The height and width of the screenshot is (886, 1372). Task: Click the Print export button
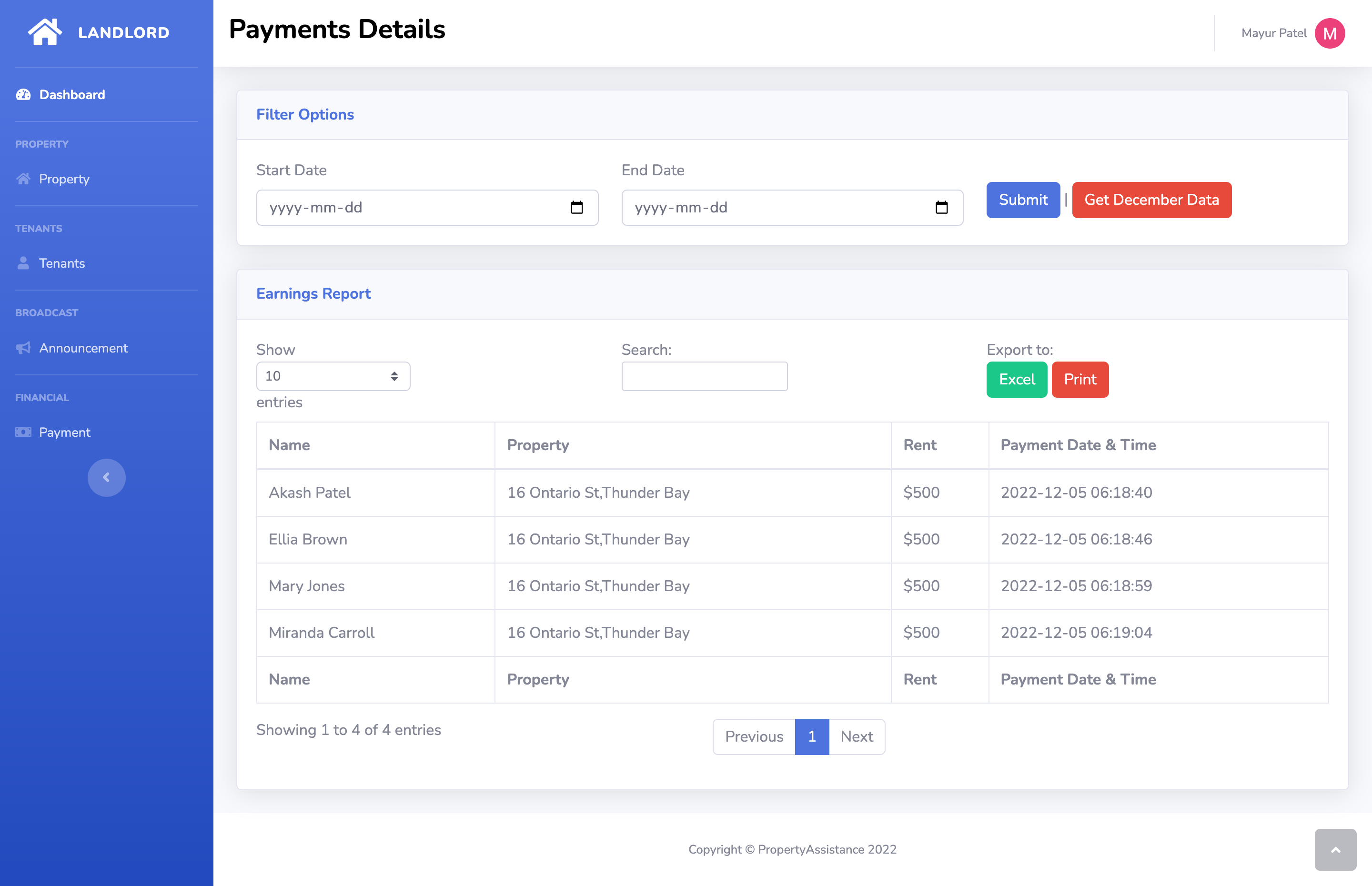(1080, 379)
